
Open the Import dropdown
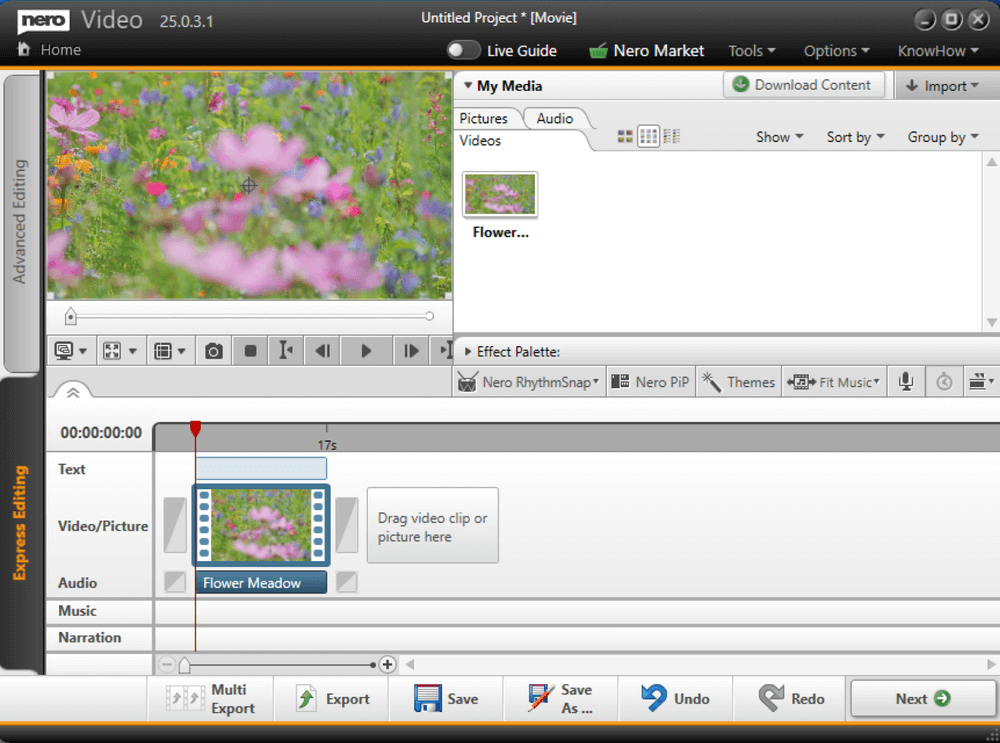[x=944, y=85]
